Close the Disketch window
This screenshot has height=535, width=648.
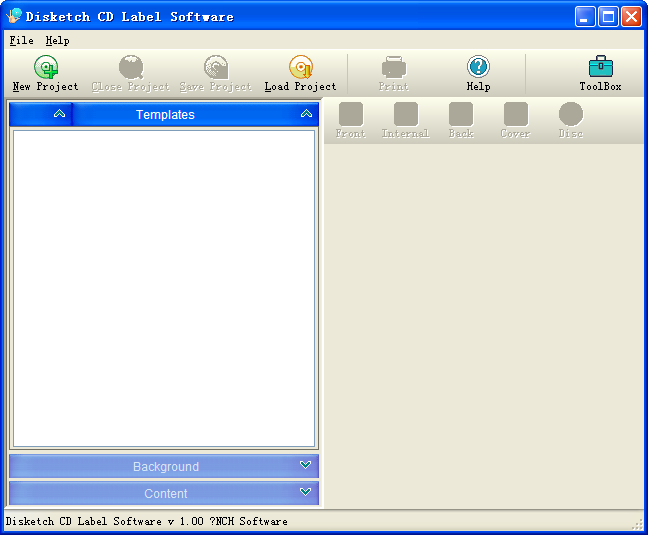click(x=631, y=17)
